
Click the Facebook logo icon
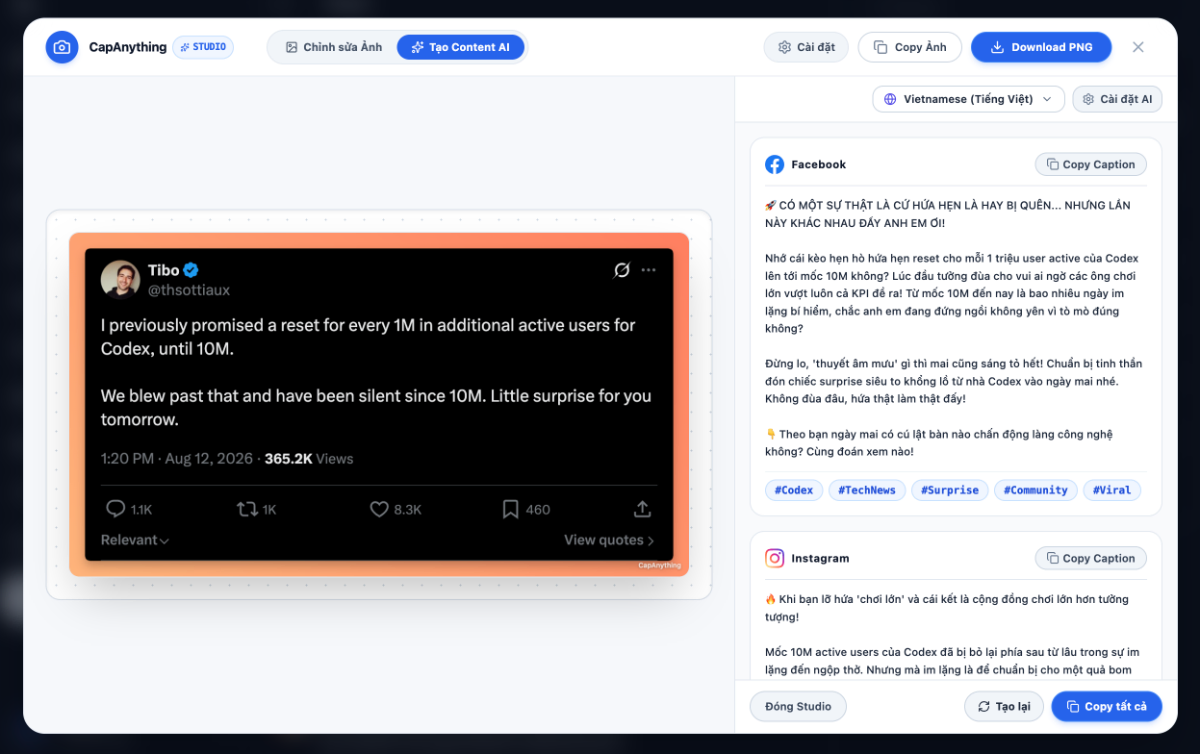[x=774, y=164]
